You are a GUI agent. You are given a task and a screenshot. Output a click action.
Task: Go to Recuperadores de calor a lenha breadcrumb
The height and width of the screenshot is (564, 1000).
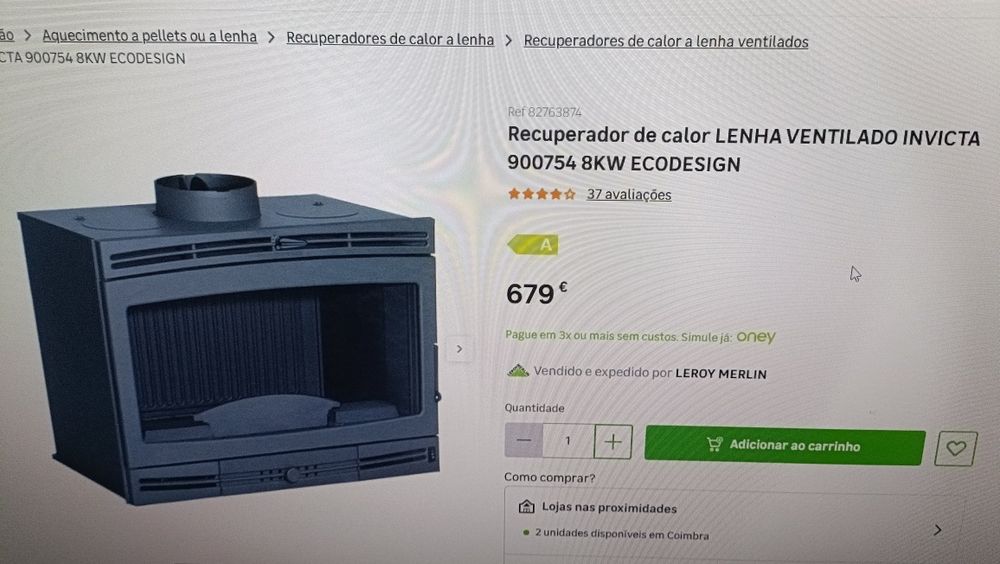coord(390,39)
